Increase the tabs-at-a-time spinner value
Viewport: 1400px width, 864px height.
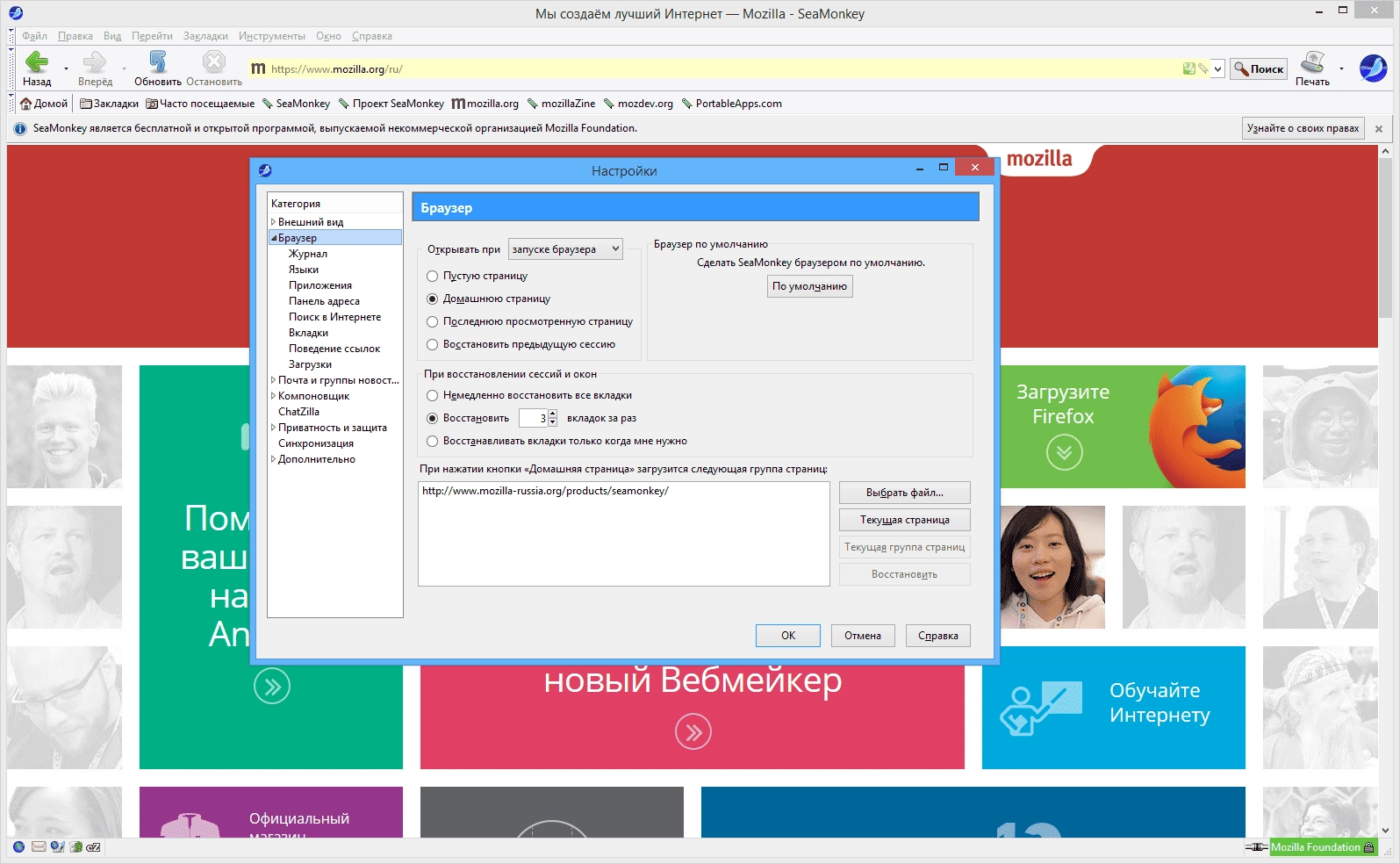pyautogui.click(x=553, y=414)
